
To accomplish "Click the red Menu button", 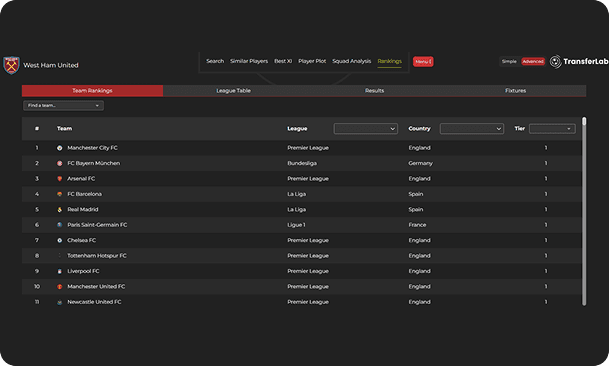I will pos(423,61).
